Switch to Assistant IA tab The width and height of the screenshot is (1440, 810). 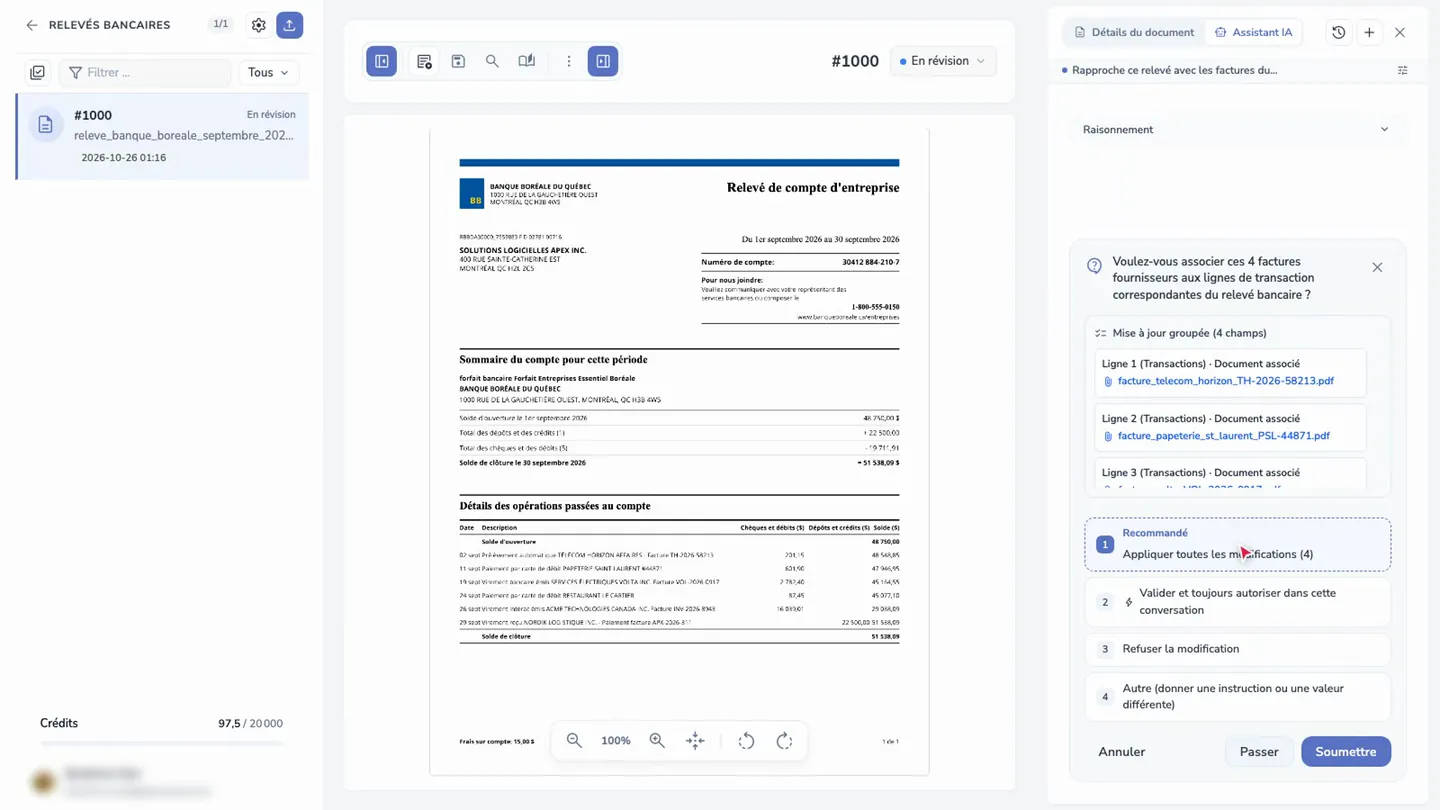coord(1253,32)
